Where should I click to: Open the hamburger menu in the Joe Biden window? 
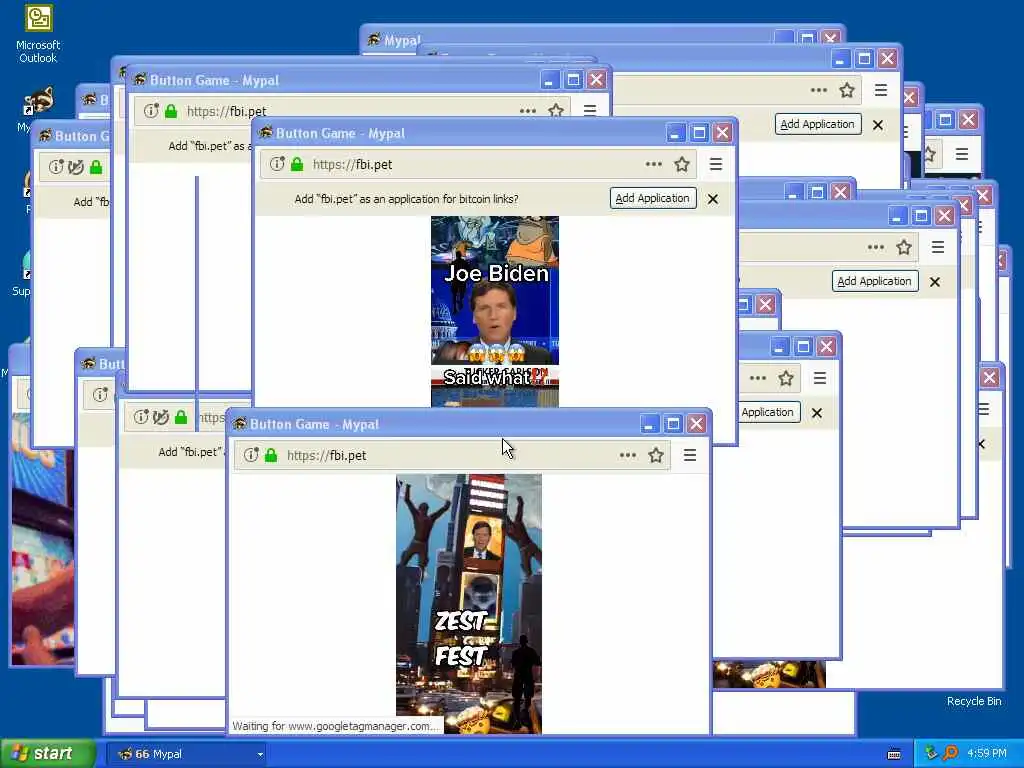coord(716,164)
